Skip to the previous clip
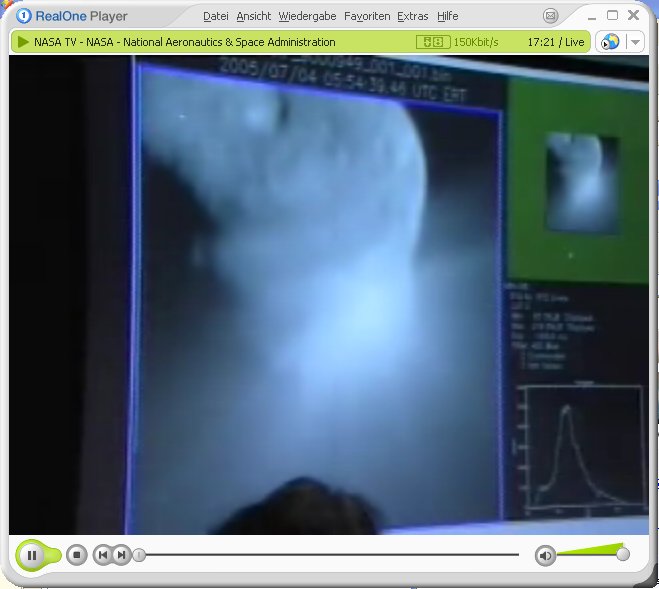This screenshot has height=589, width=659. click(102, 555)
